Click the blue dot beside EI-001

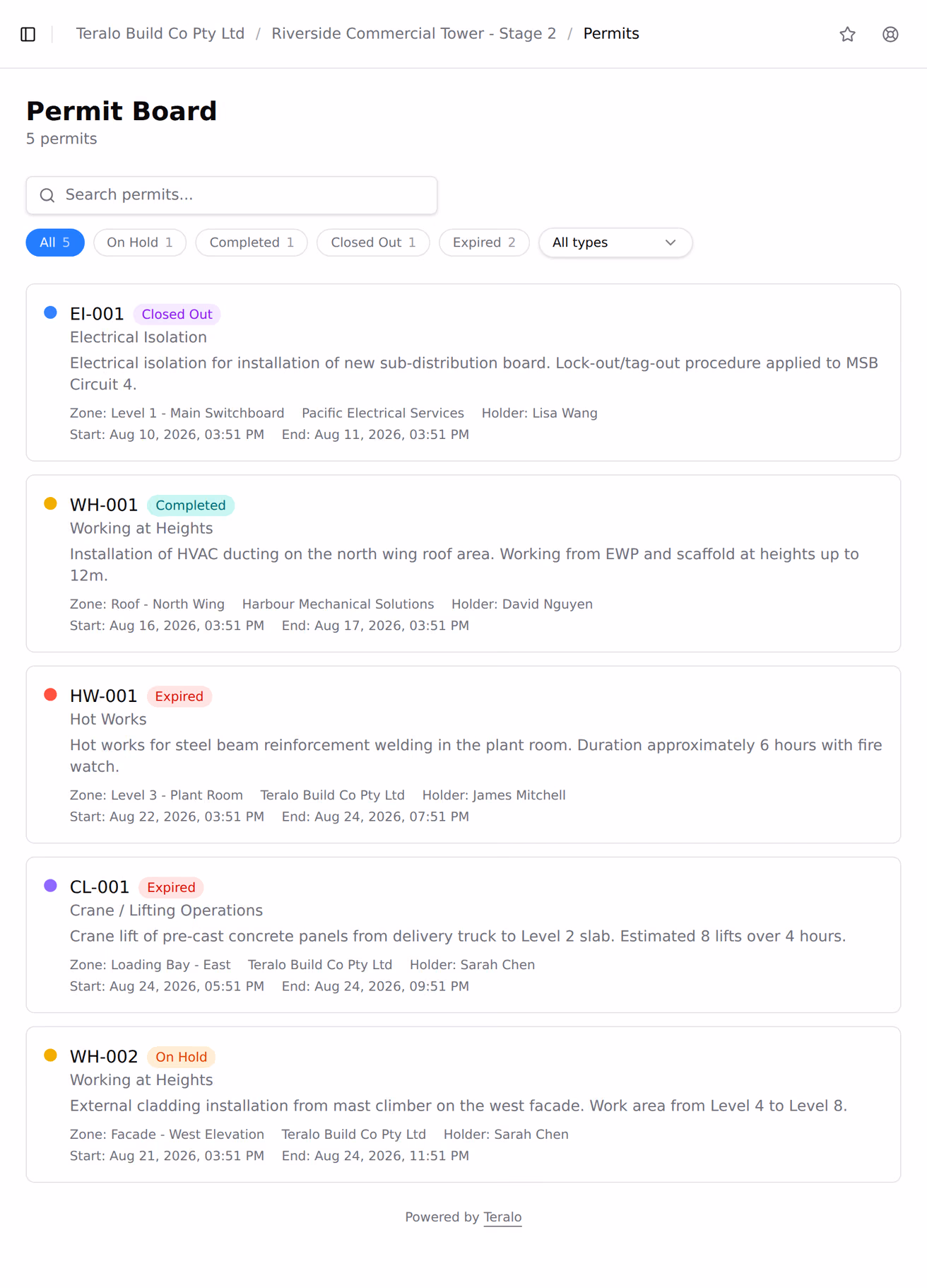tap(50, 312)
